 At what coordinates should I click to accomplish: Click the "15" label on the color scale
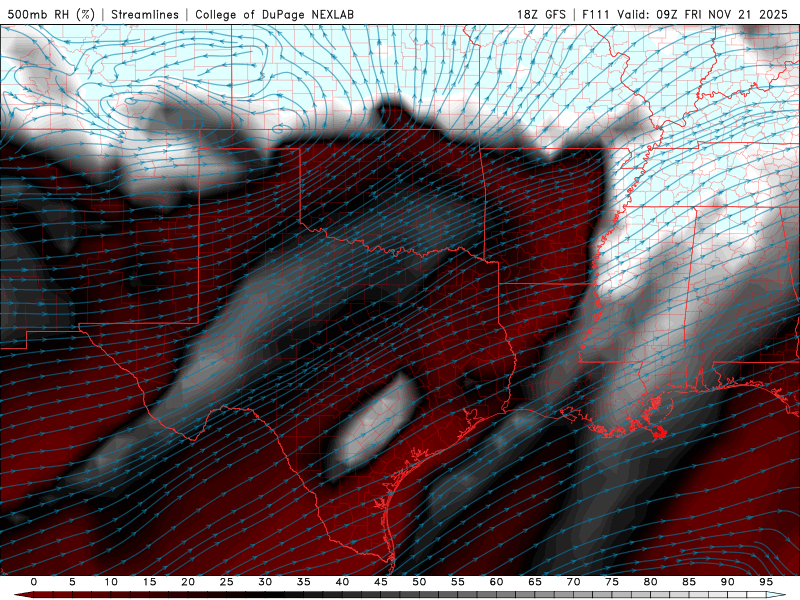(x=149, y=582)
